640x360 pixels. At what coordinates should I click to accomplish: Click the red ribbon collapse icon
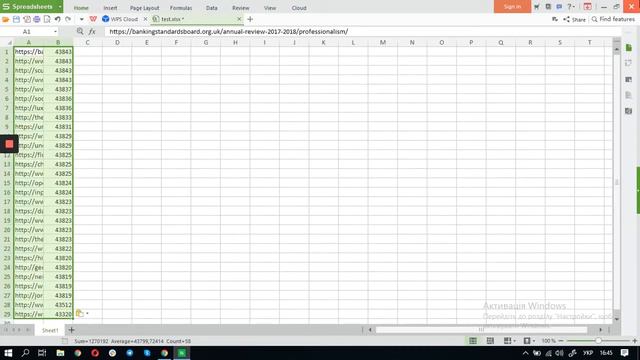[x=587, y=7]
